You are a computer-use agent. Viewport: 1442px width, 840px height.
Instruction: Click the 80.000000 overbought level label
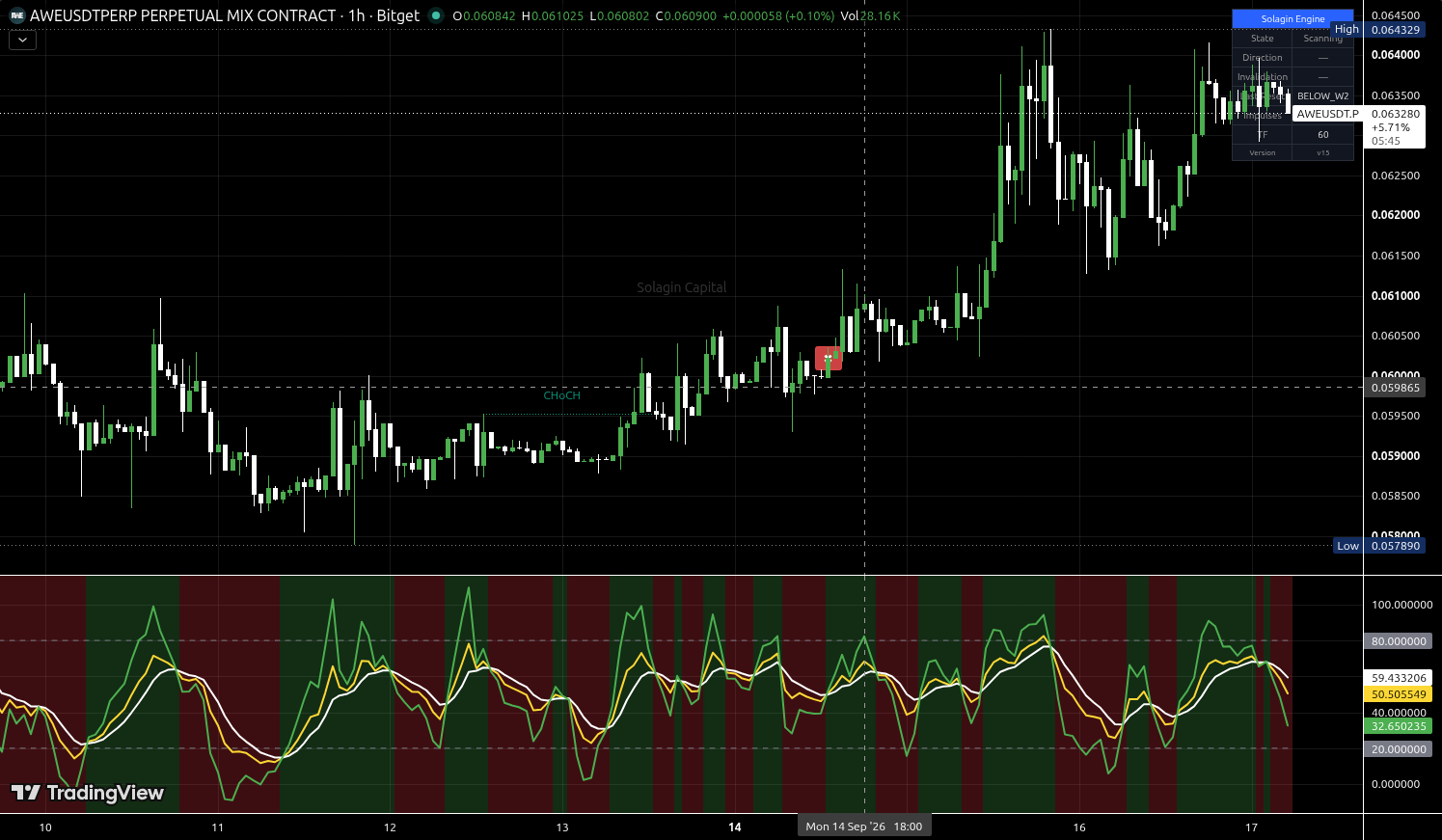tap(1399, 641)
